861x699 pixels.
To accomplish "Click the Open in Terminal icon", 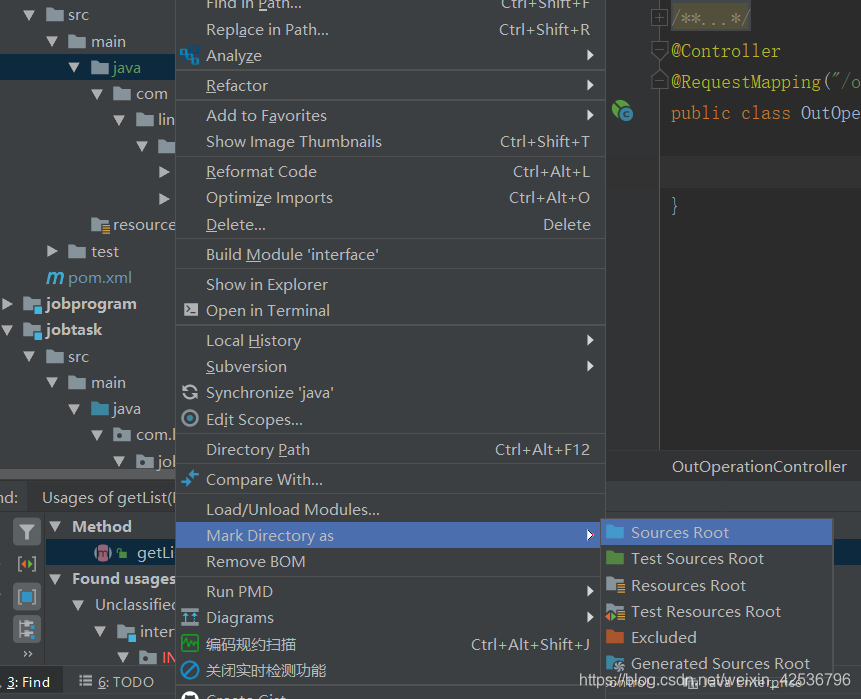I will pos(191,310).
